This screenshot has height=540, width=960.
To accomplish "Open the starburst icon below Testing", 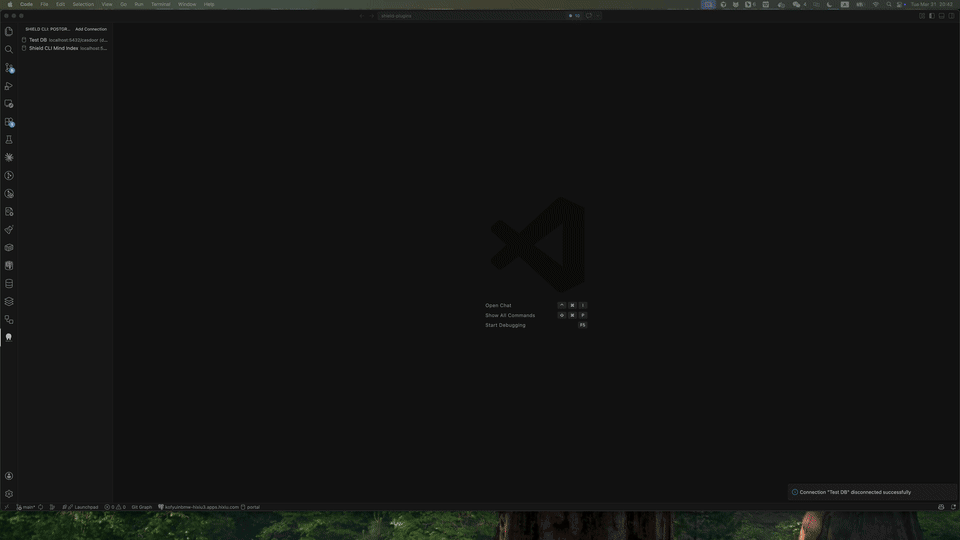I will coord(9,157).
